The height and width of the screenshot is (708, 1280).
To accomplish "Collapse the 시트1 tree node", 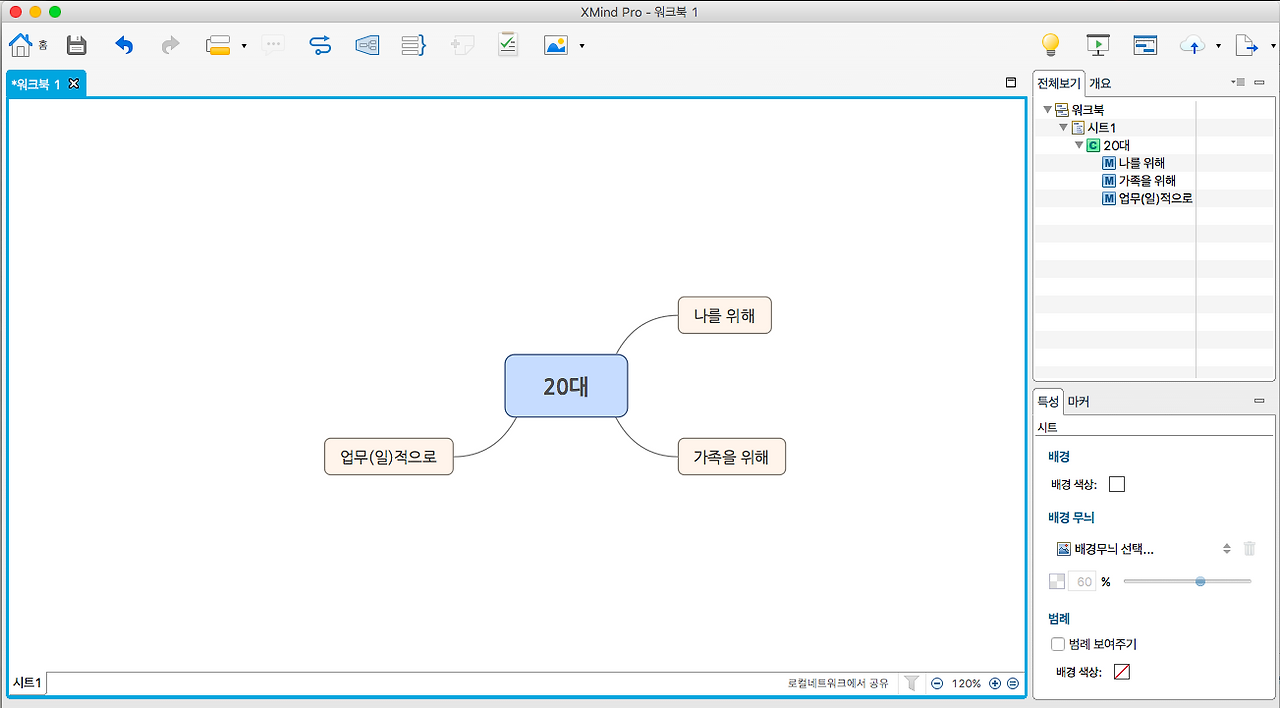I will (x=1063, y=128).
